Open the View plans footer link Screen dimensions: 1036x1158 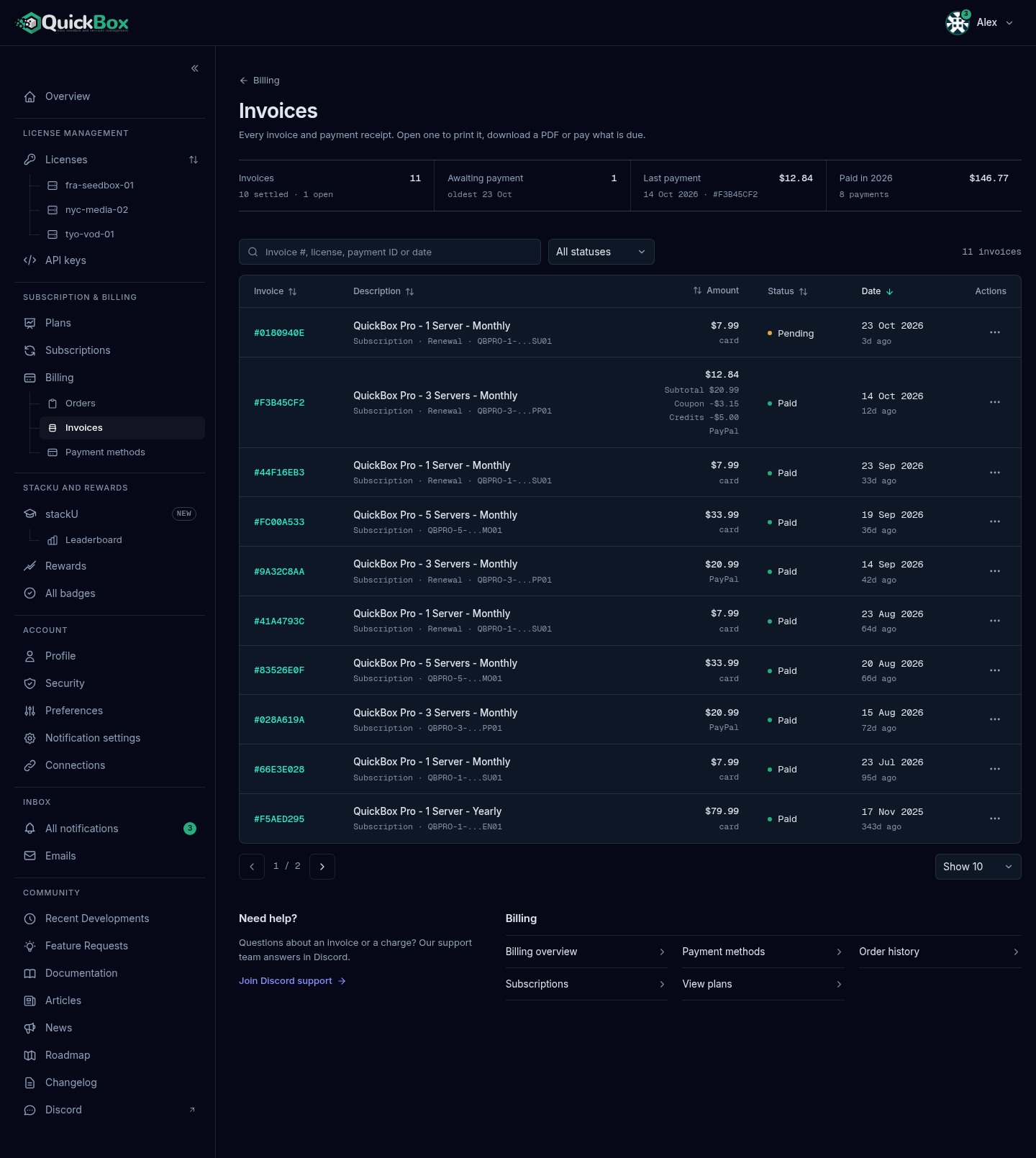(763, 984)
